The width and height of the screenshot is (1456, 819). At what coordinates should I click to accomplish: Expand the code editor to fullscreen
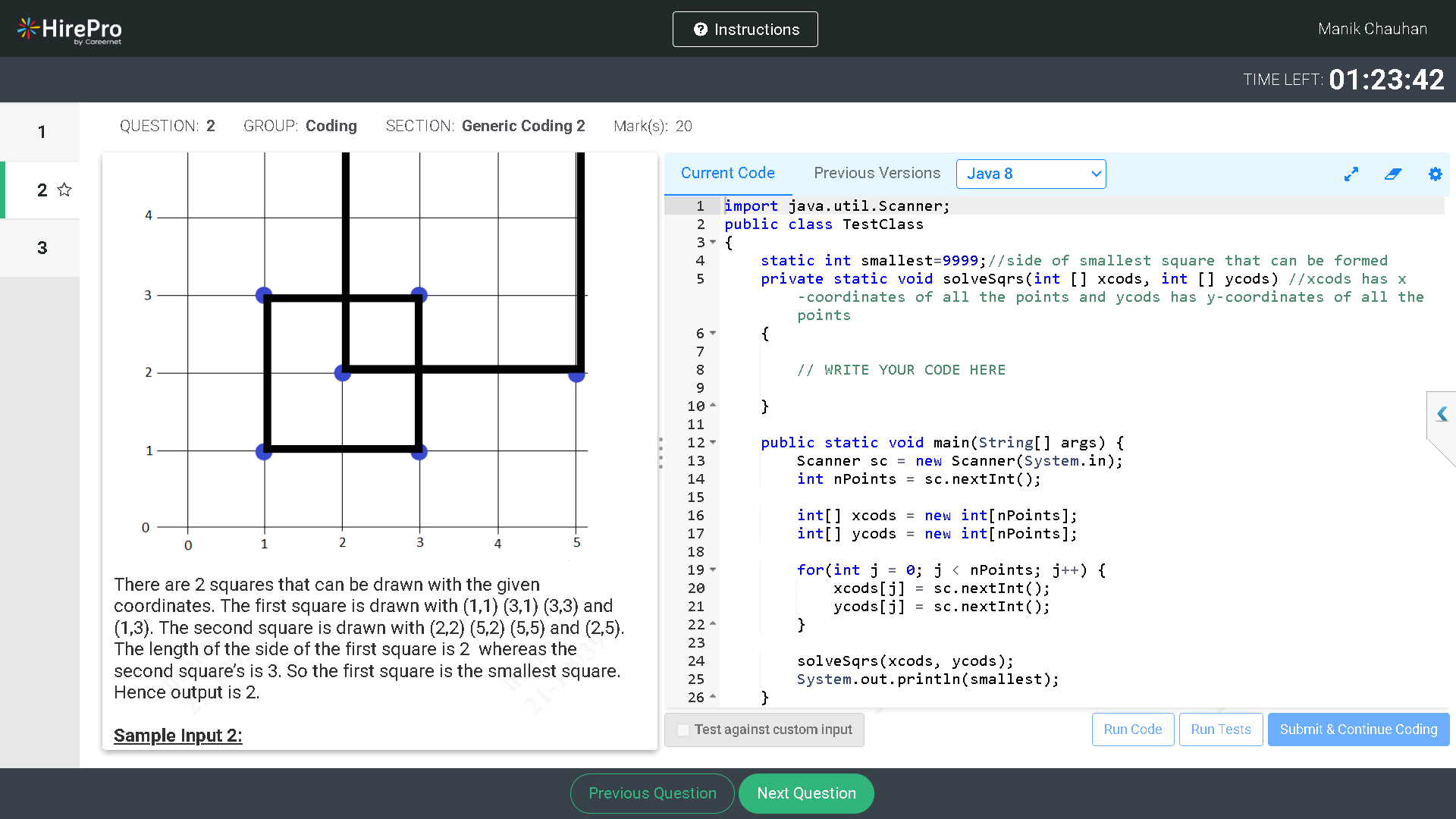(1351, 174)
